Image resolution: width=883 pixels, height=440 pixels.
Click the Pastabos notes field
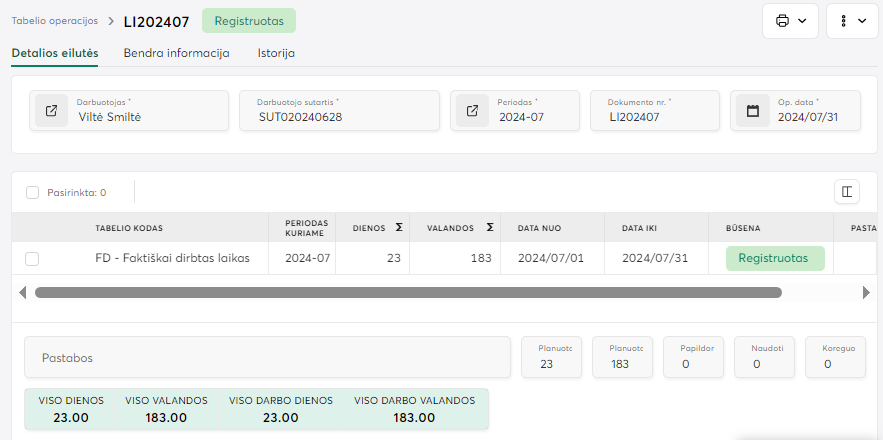click(267, 357)
